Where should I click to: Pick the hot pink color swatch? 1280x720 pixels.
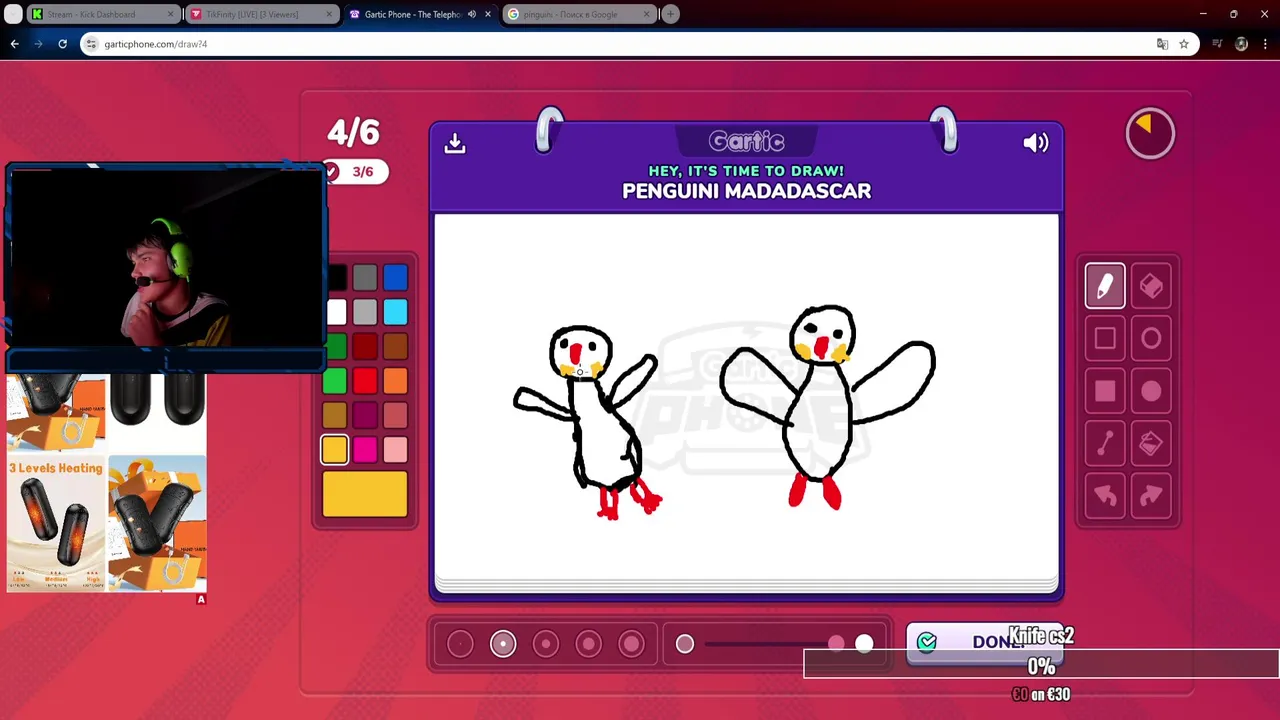365,450
